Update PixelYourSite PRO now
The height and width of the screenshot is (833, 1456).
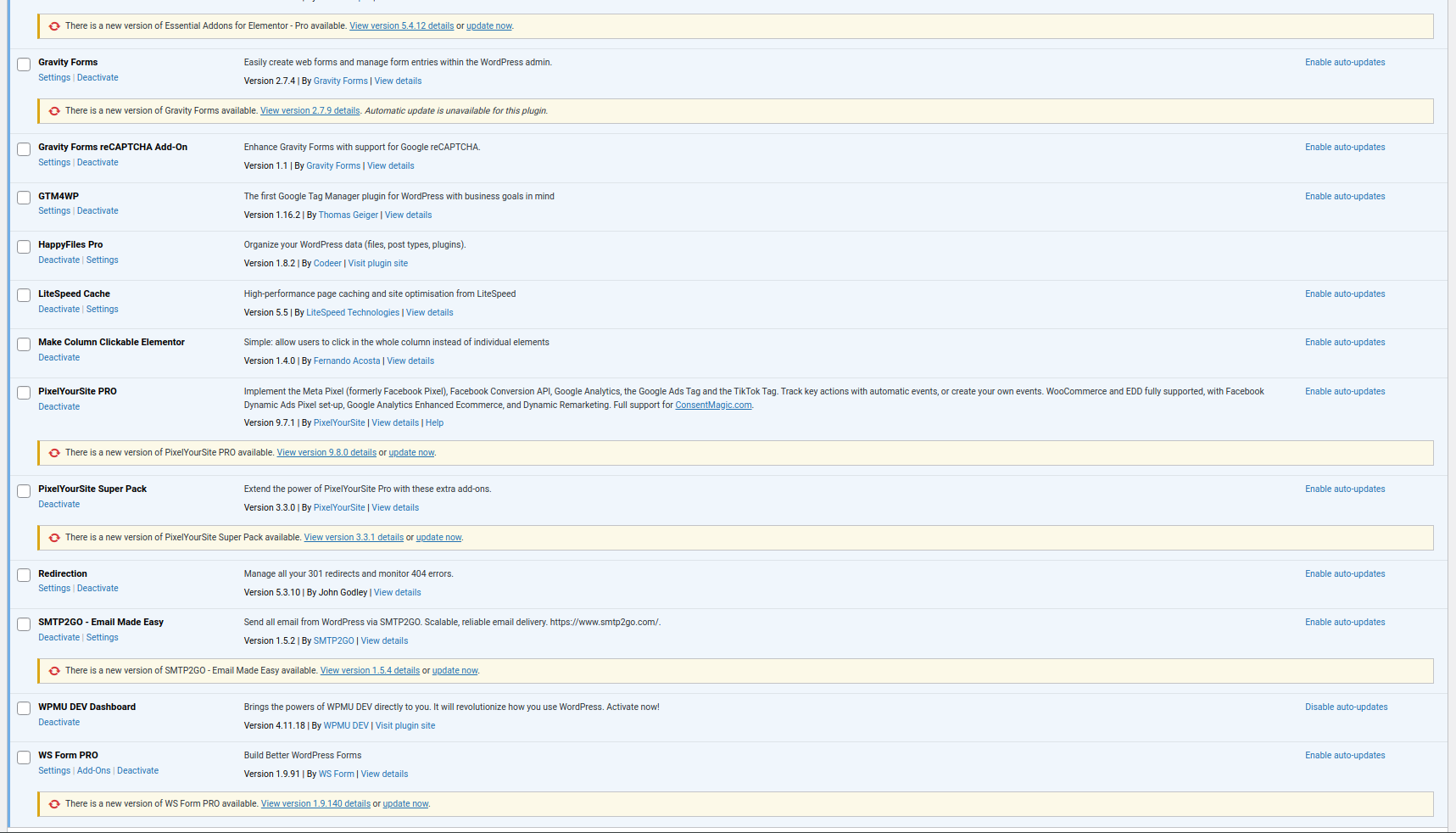click(x=411, y=453)
